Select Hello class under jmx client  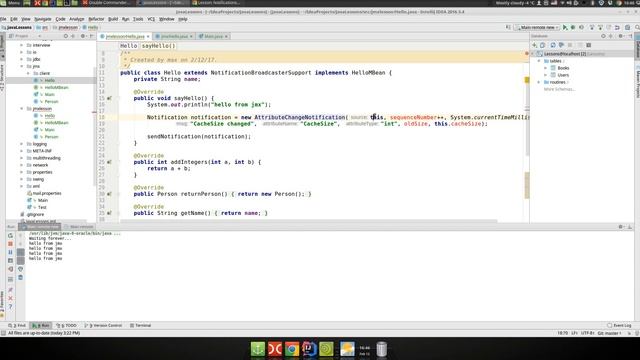50,80
